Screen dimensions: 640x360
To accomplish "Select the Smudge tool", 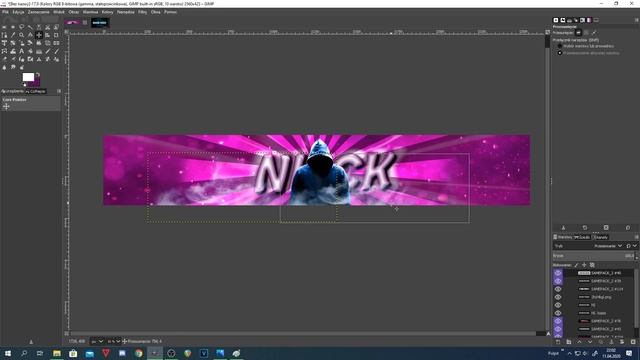I will point(13,67).
